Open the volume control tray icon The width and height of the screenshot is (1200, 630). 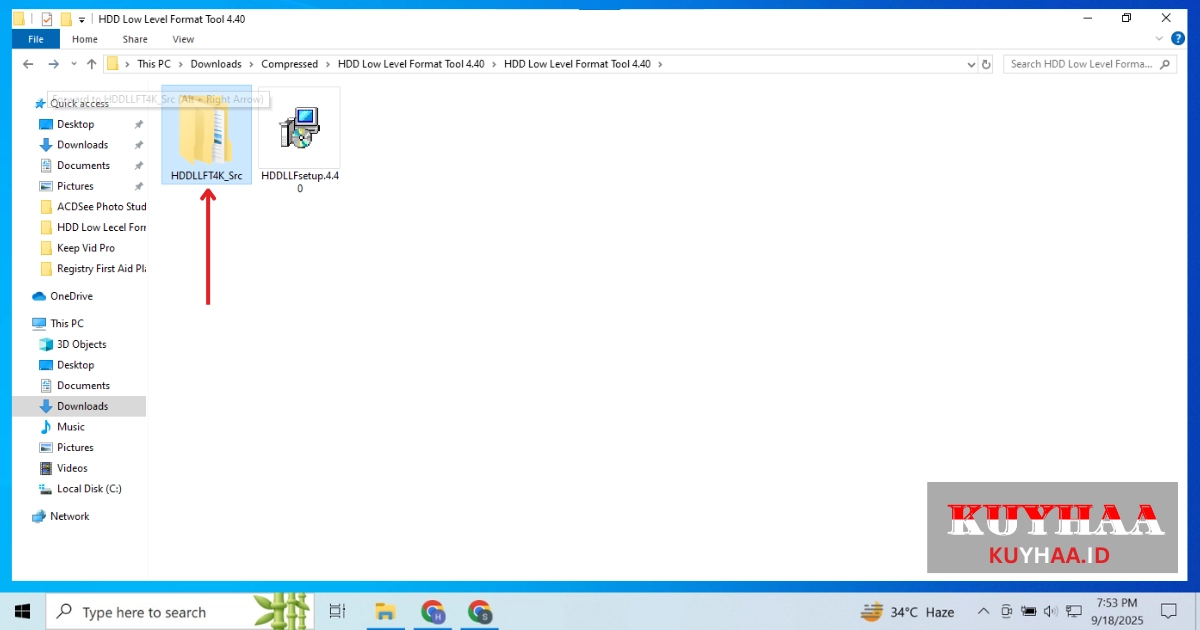[x=1050, y=612]
